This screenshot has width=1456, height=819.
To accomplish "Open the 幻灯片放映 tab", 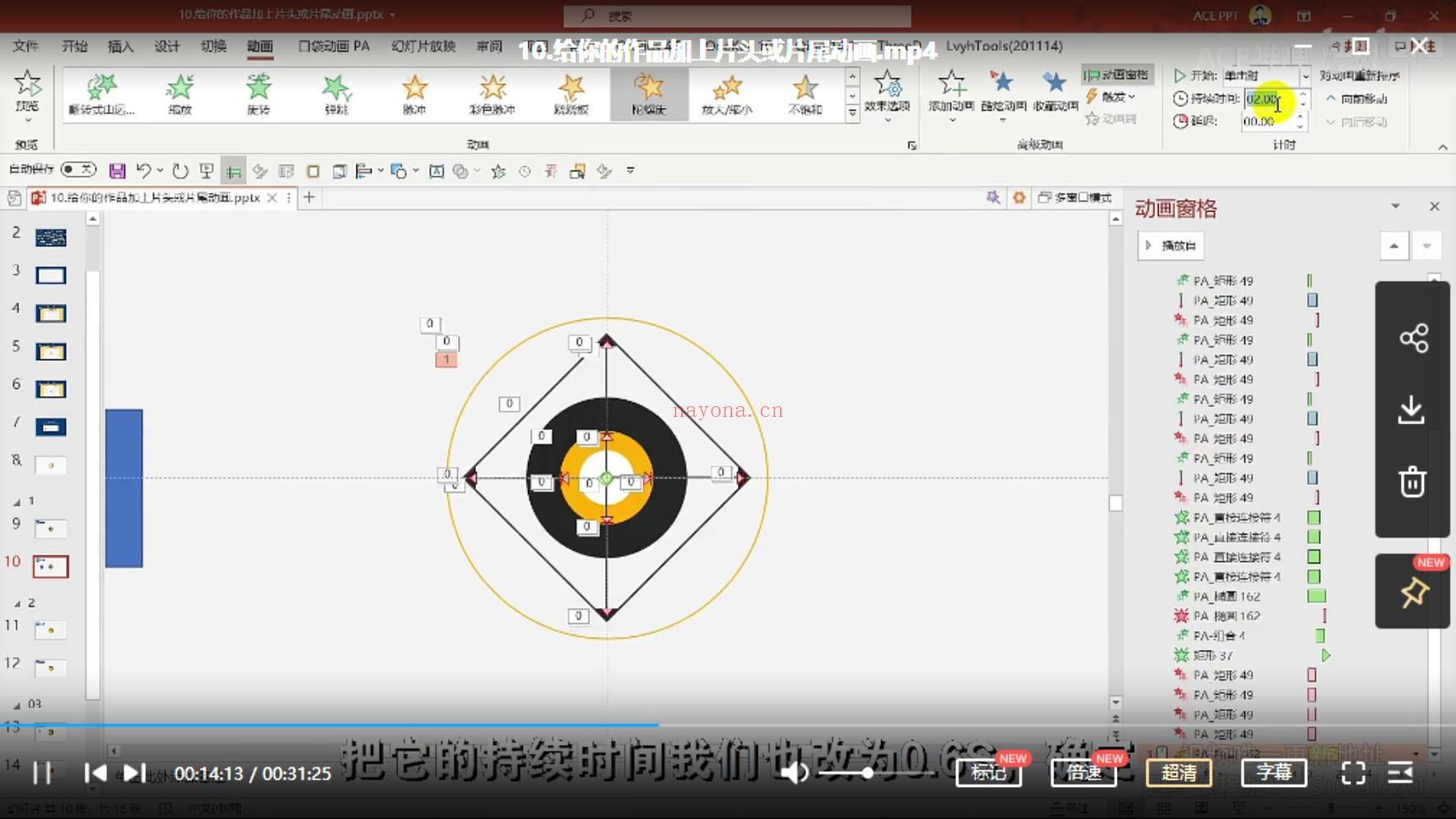I will pyautogui.click(x=423, y=46).
